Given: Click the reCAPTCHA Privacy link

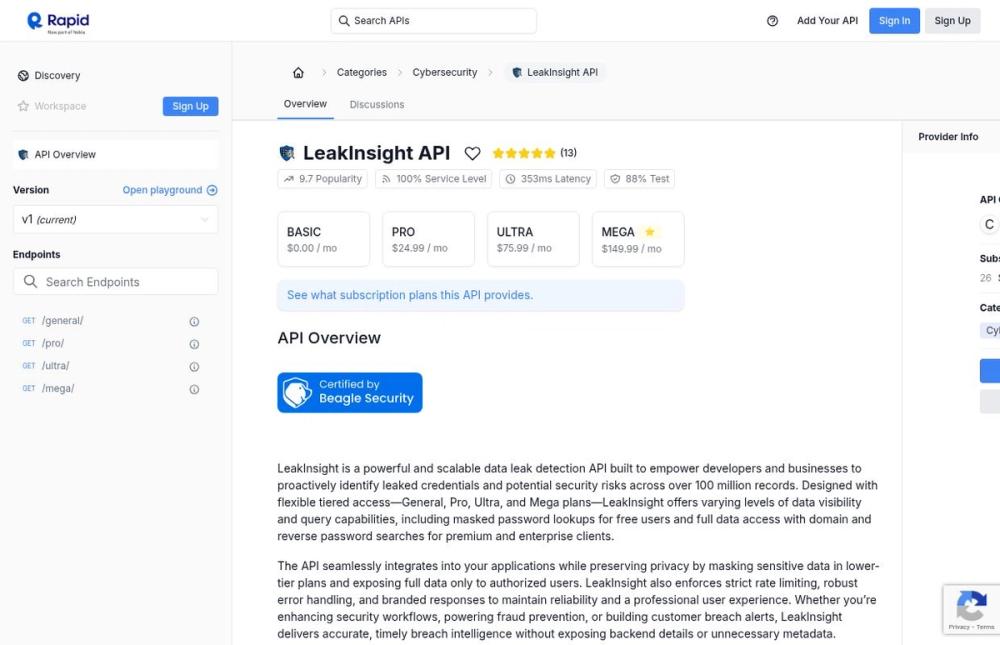Looking at the screenshot, I should pos(959,627).
